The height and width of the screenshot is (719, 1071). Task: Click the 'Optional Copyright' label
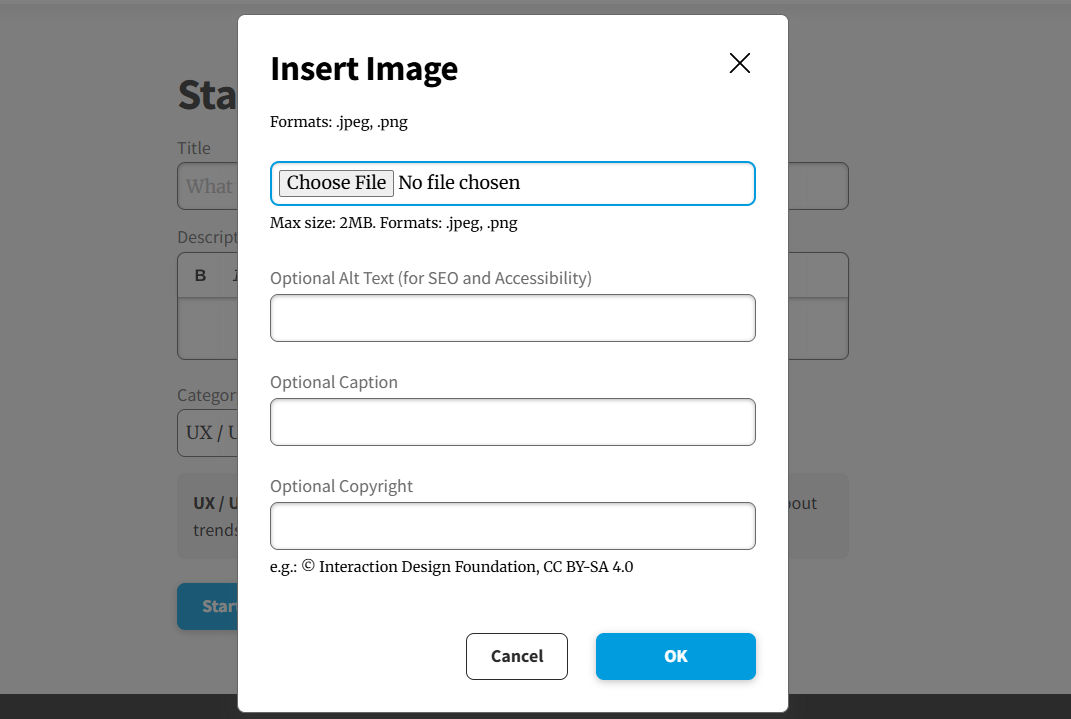pyautogui.click(x=341, y=486)
